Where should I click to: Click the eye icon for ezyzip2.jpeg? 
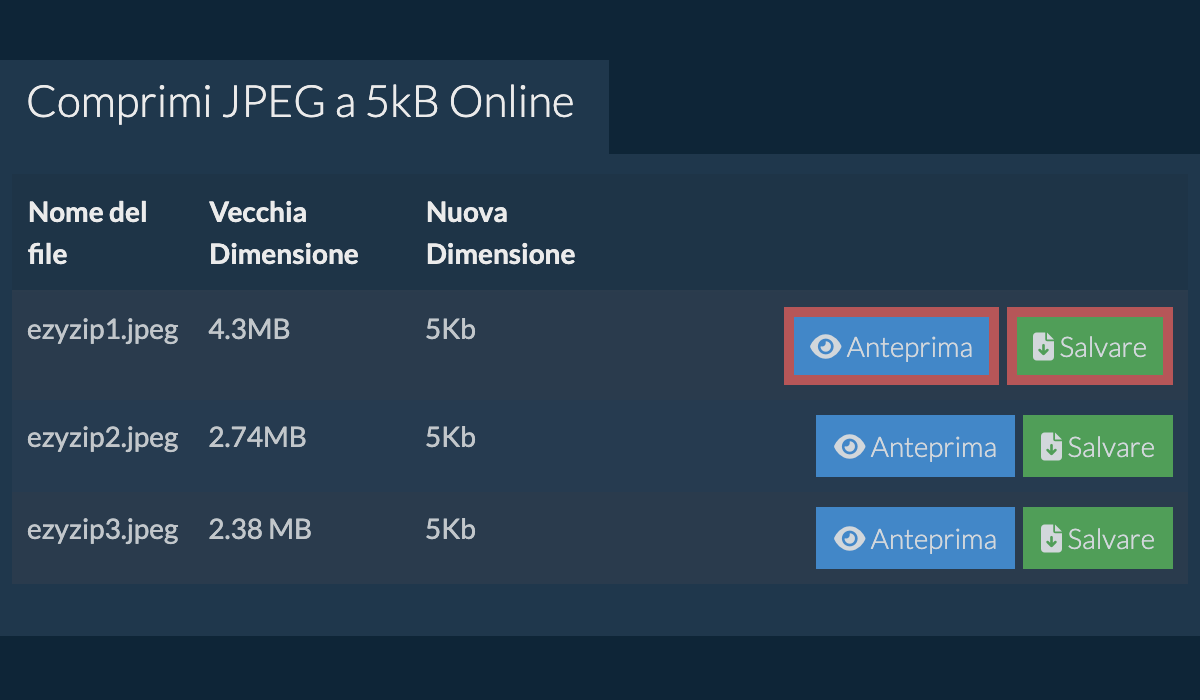[x=849, y=447]
